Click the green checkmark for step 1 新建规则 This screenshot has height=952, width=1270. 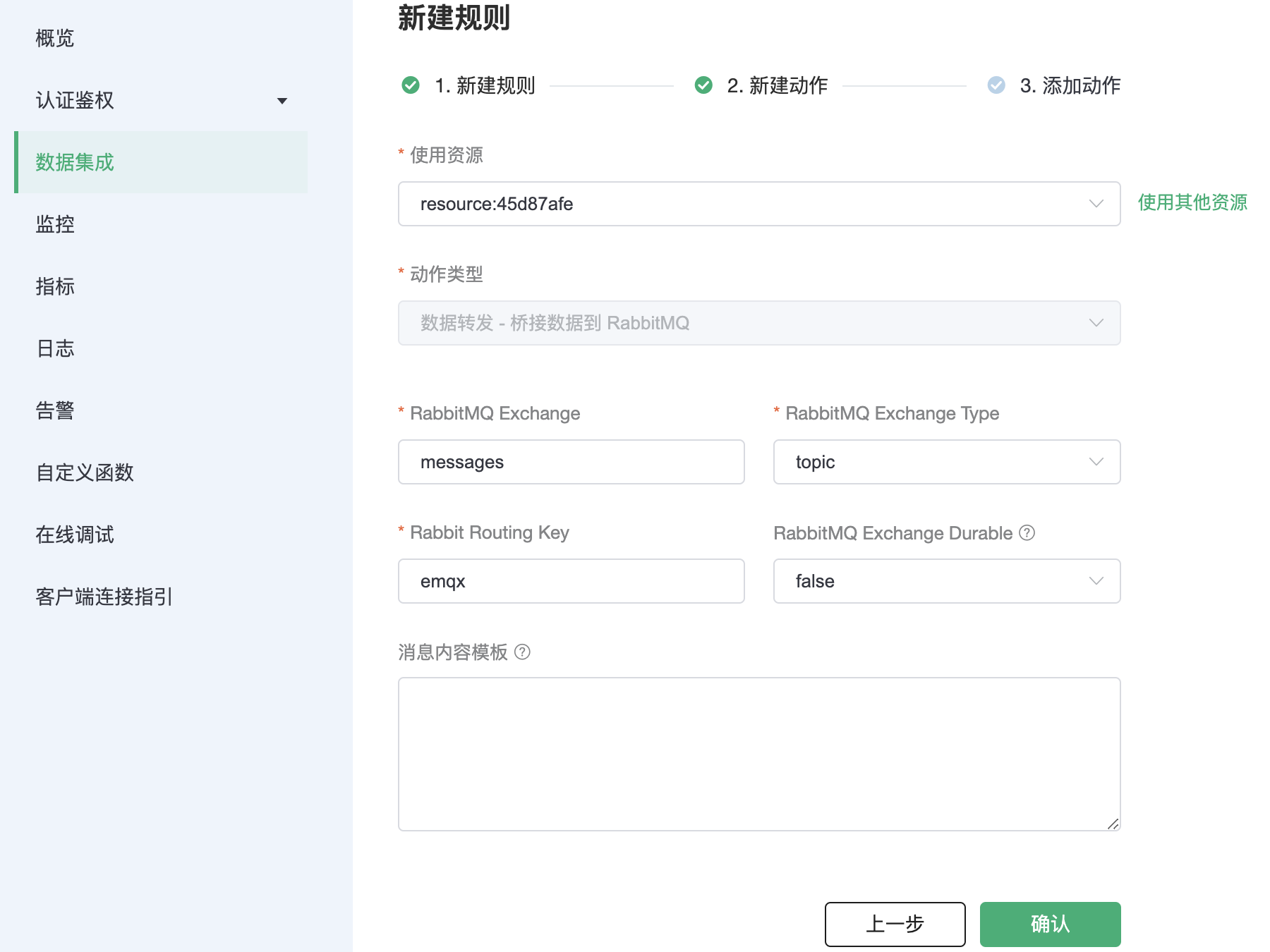coord(411,85)
